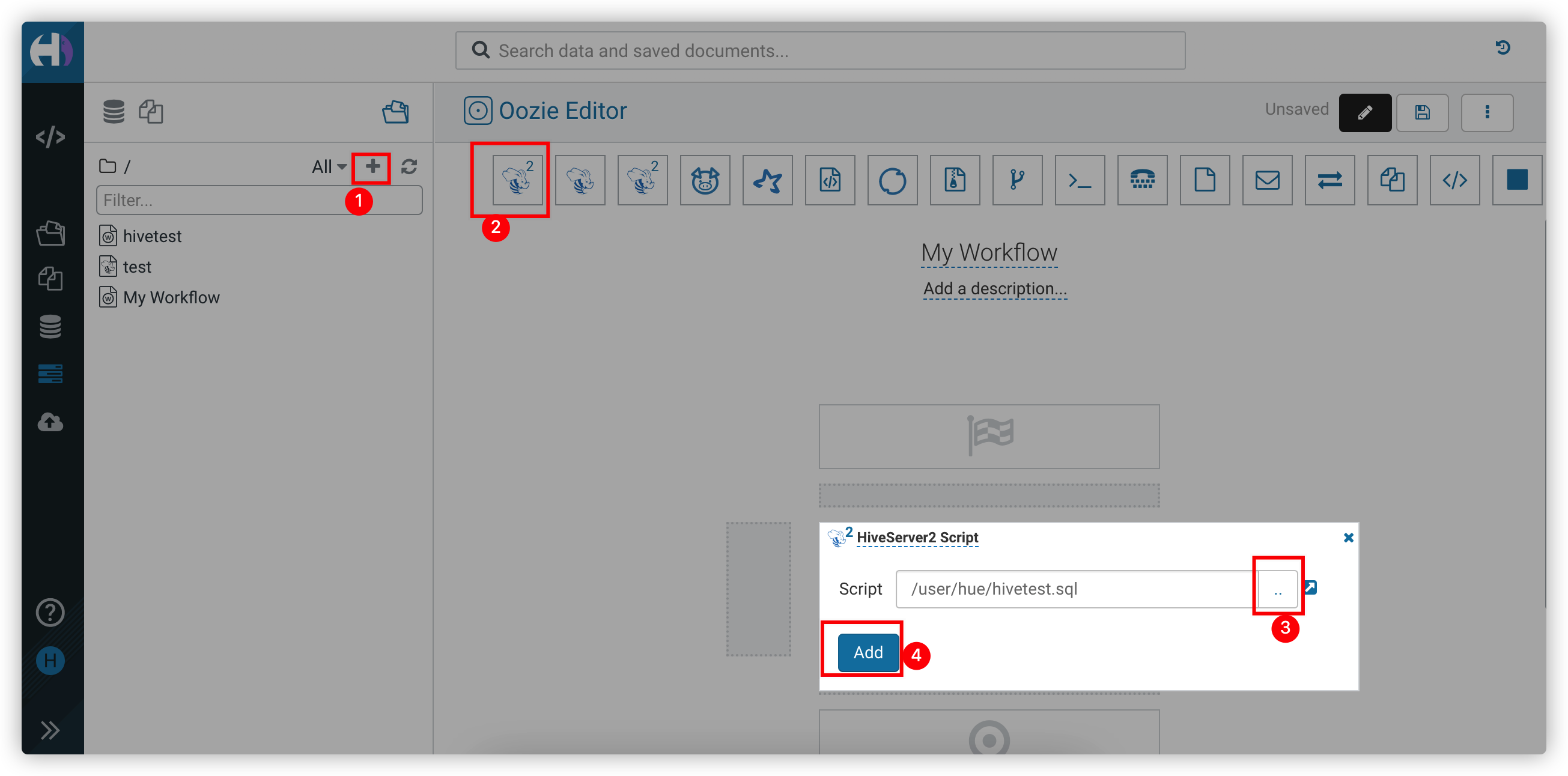The width and height of the screenshot is (1568, 776).
Task: Select the Shell action
Action: 1080,180
